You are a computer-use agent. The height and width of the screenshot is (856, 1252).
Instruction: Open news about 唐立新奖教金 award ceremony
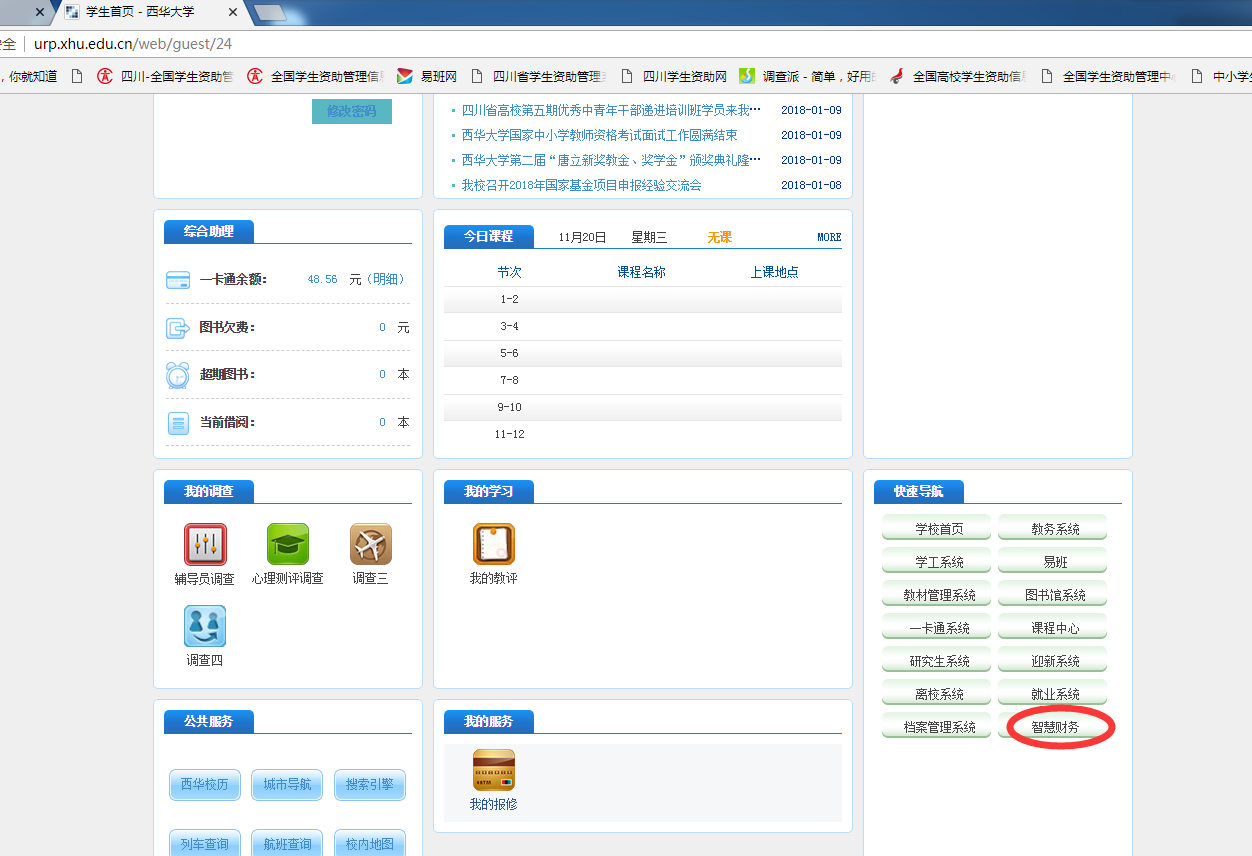point(610,160)
